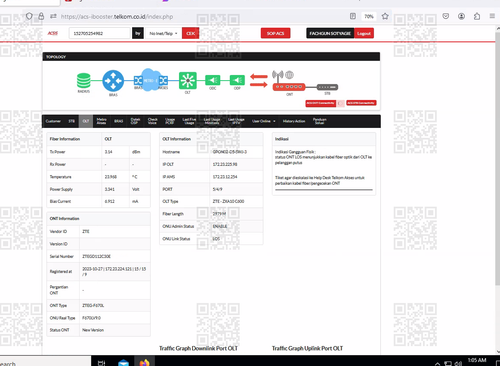
Task: Click the ACSS logo
Action: point(53,33)
